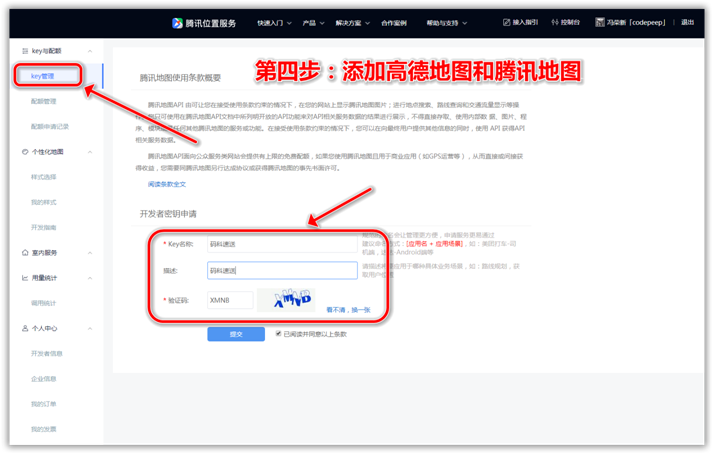Collapse the key与配额 section chevron
713x454 pixels.
(x=90, y=51)
